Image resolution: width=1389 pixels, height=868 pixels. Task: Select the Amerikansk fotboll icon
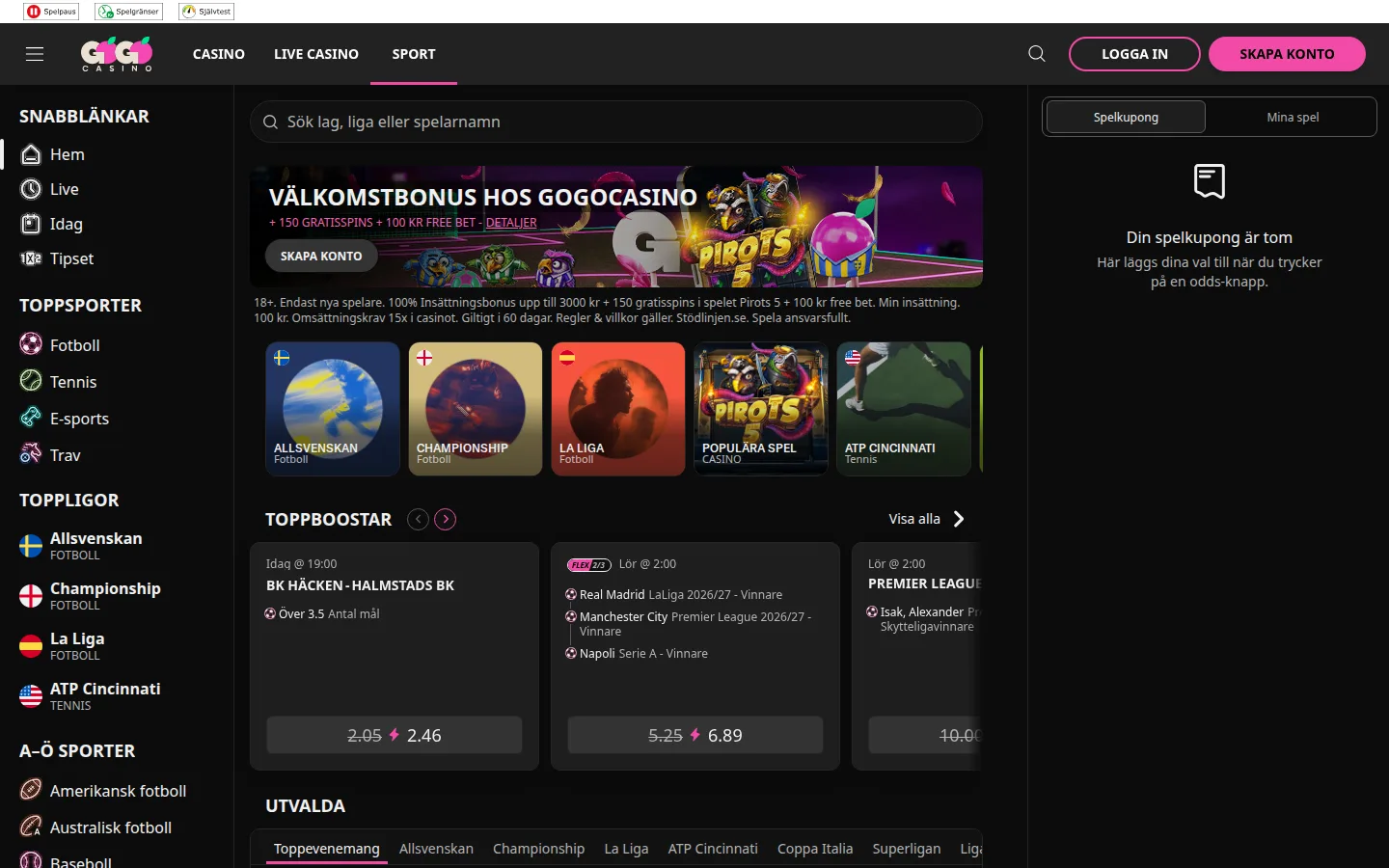coord(31,790)
